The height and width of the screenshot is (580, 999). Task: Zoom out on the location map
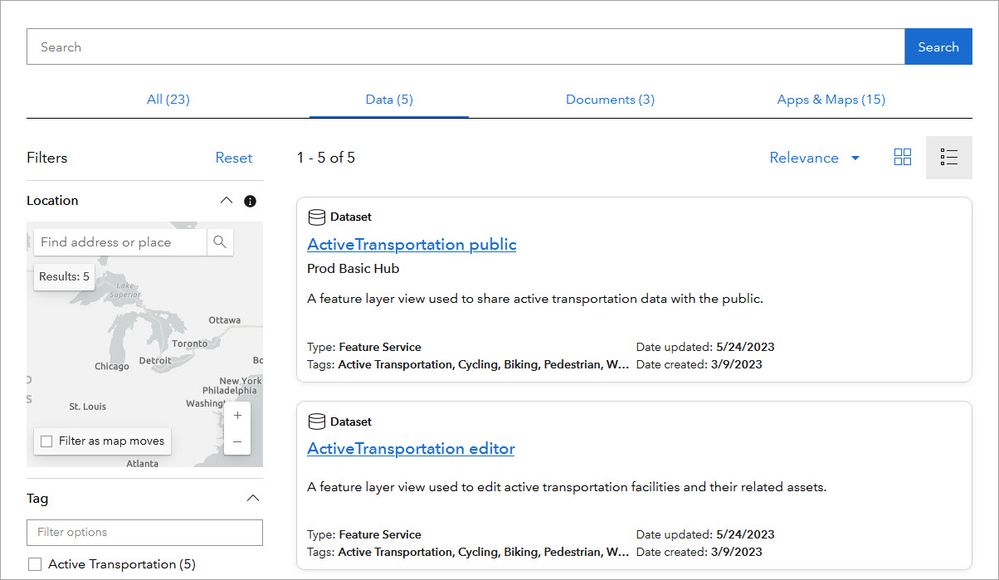point(237,441)
